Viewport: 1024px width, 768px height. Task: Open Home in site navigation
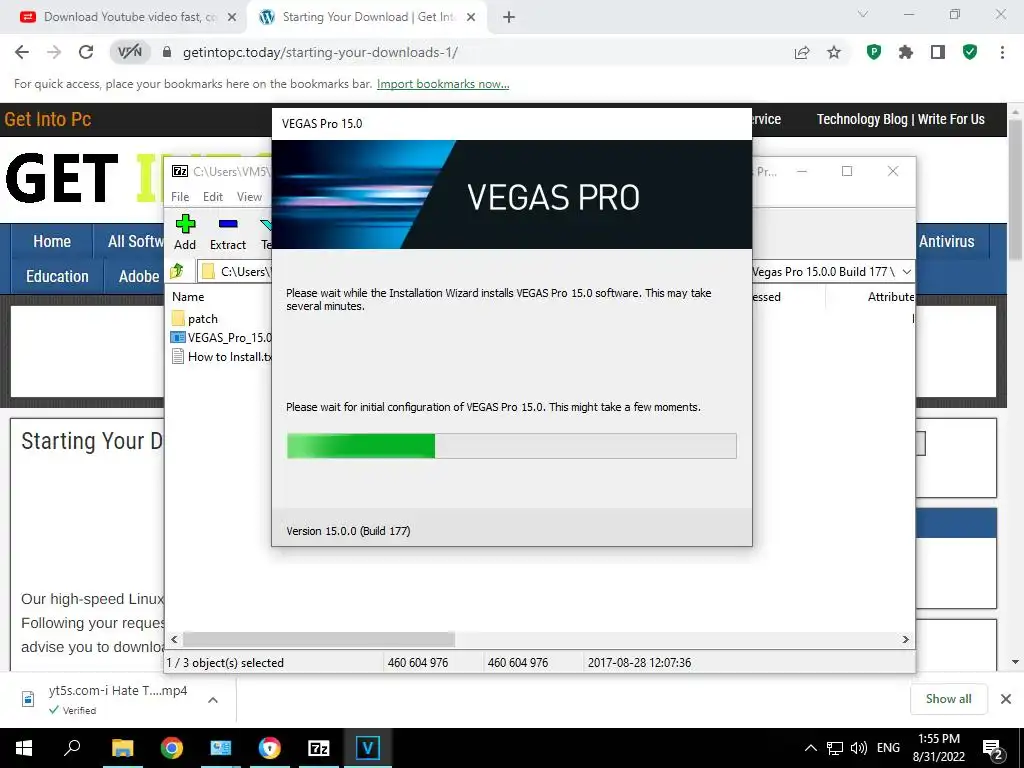52,241
